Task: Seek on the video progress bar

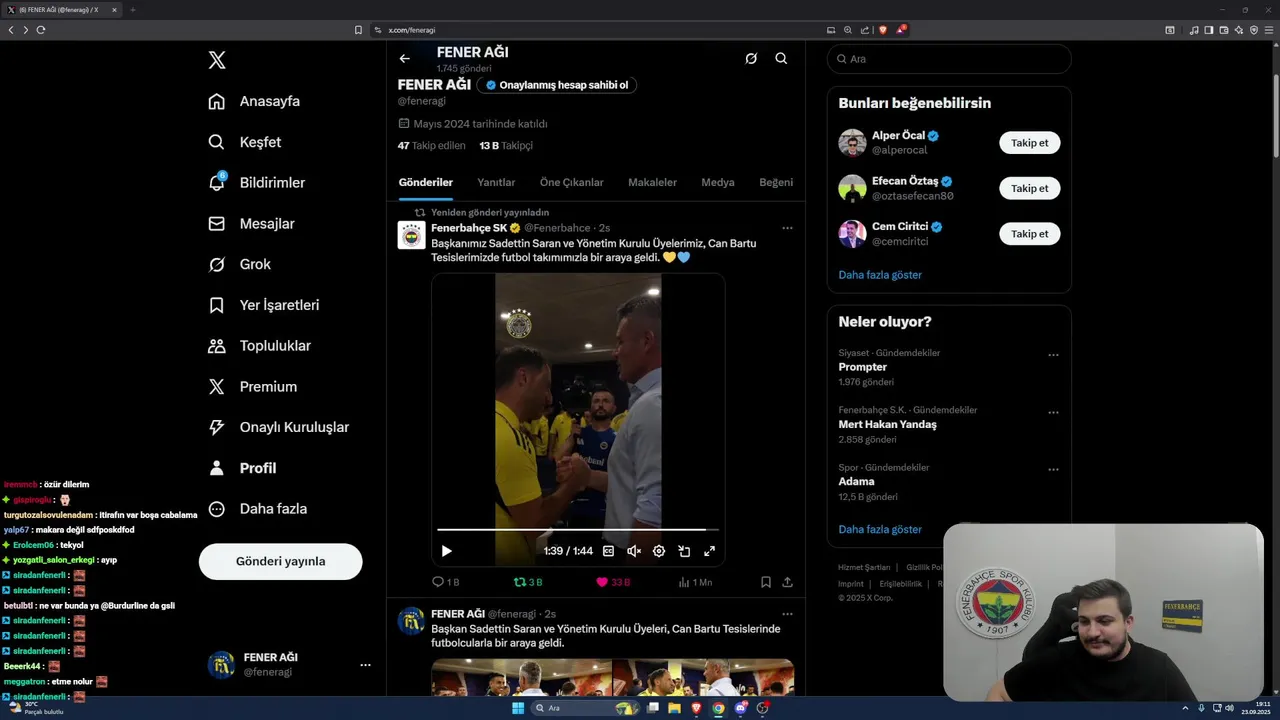Action: 578,530
